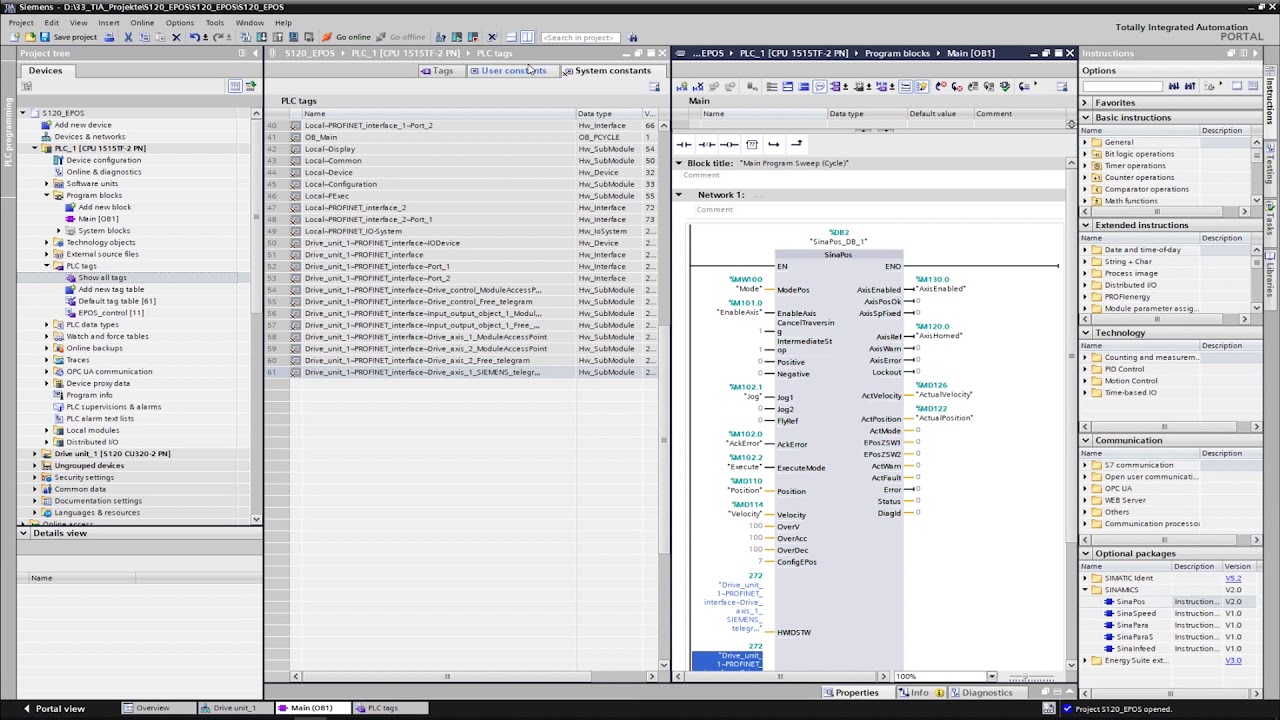
Task: Click the open branch icon
Action: [x=773, y=144]
